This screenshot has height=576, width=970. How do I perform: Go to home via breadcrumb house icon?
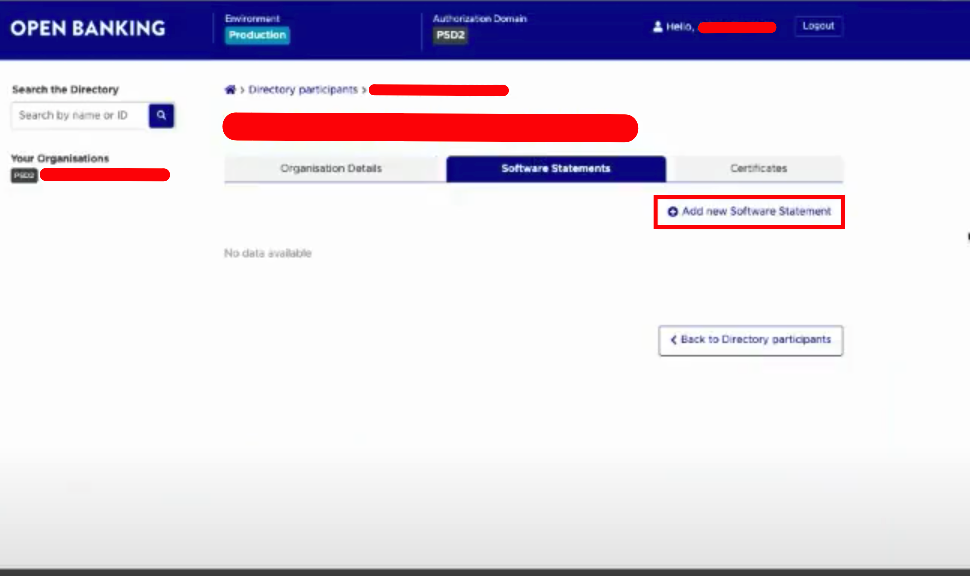(230, 90)
